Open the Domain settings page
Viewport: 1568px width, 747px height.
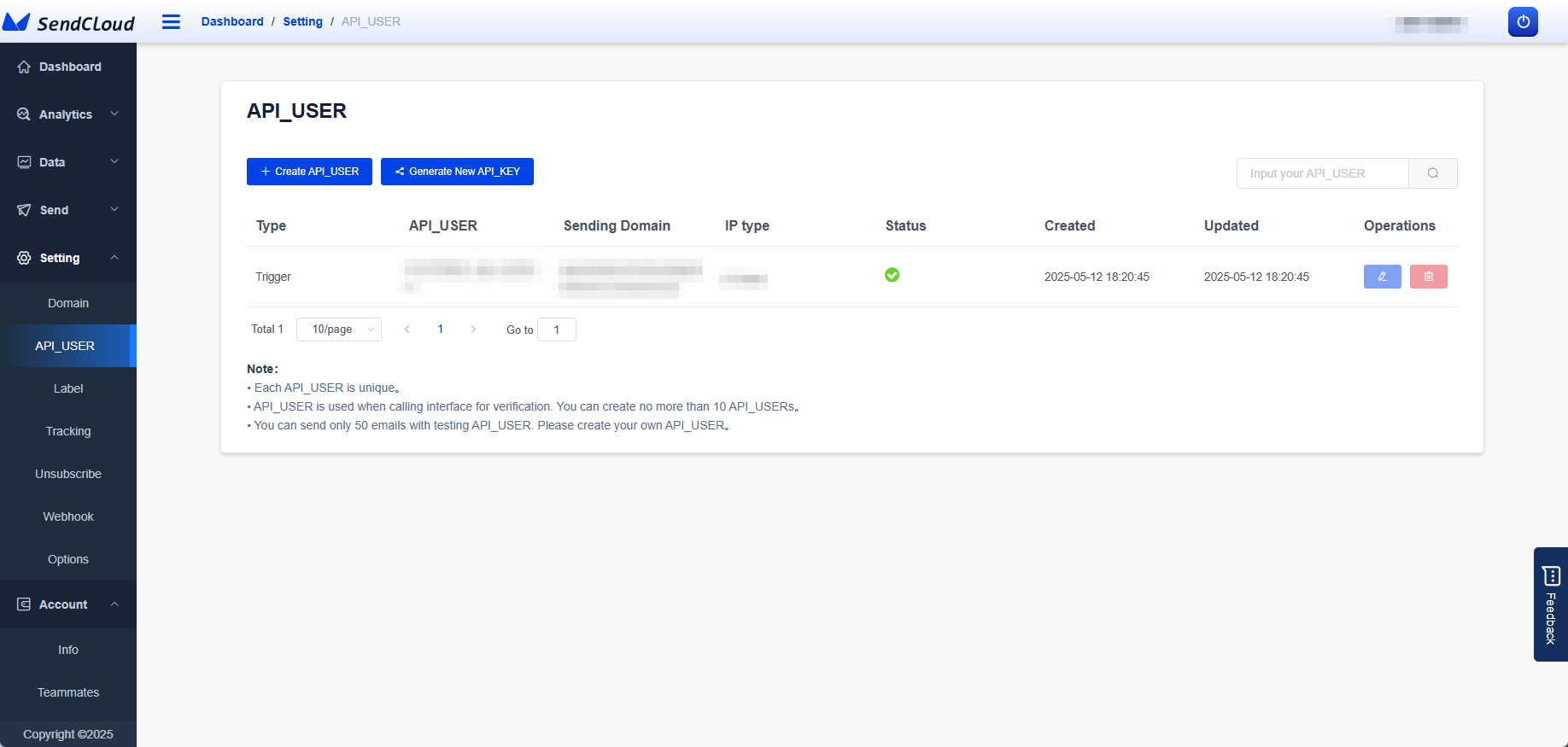(x=68, y=303)
